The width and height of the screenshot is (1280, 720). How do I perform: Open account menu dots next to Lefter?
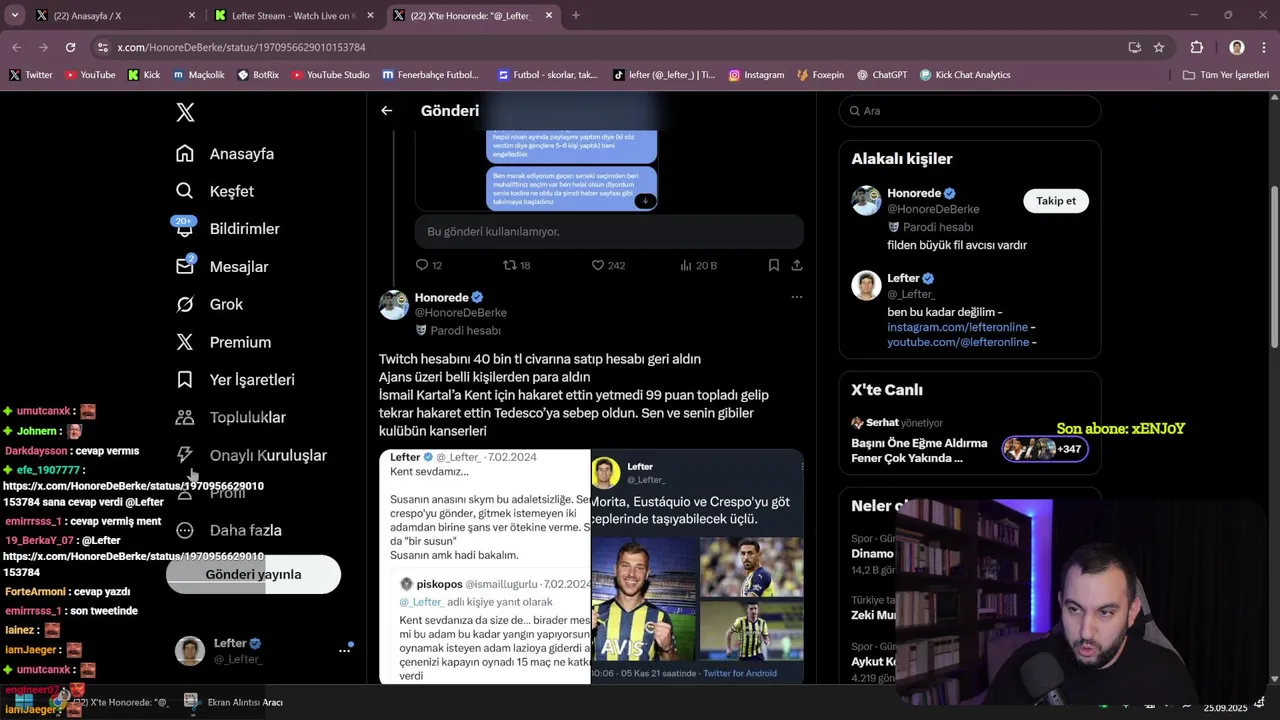click(345, 651)
